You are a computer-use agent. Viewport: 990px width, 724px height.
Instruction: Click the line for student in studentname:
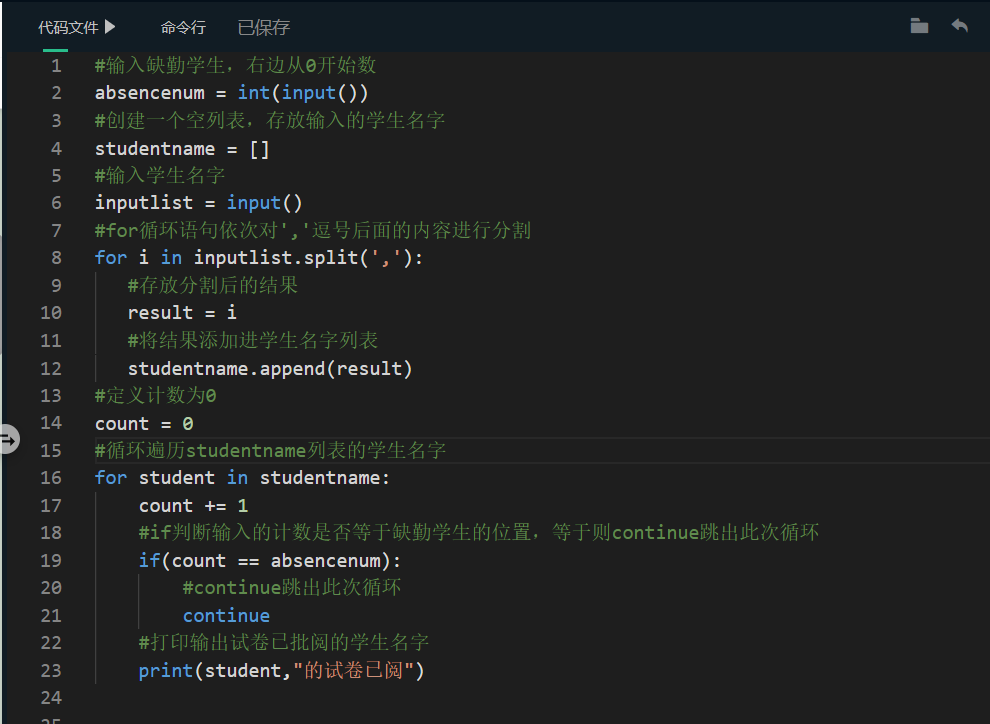click(242, 478)
